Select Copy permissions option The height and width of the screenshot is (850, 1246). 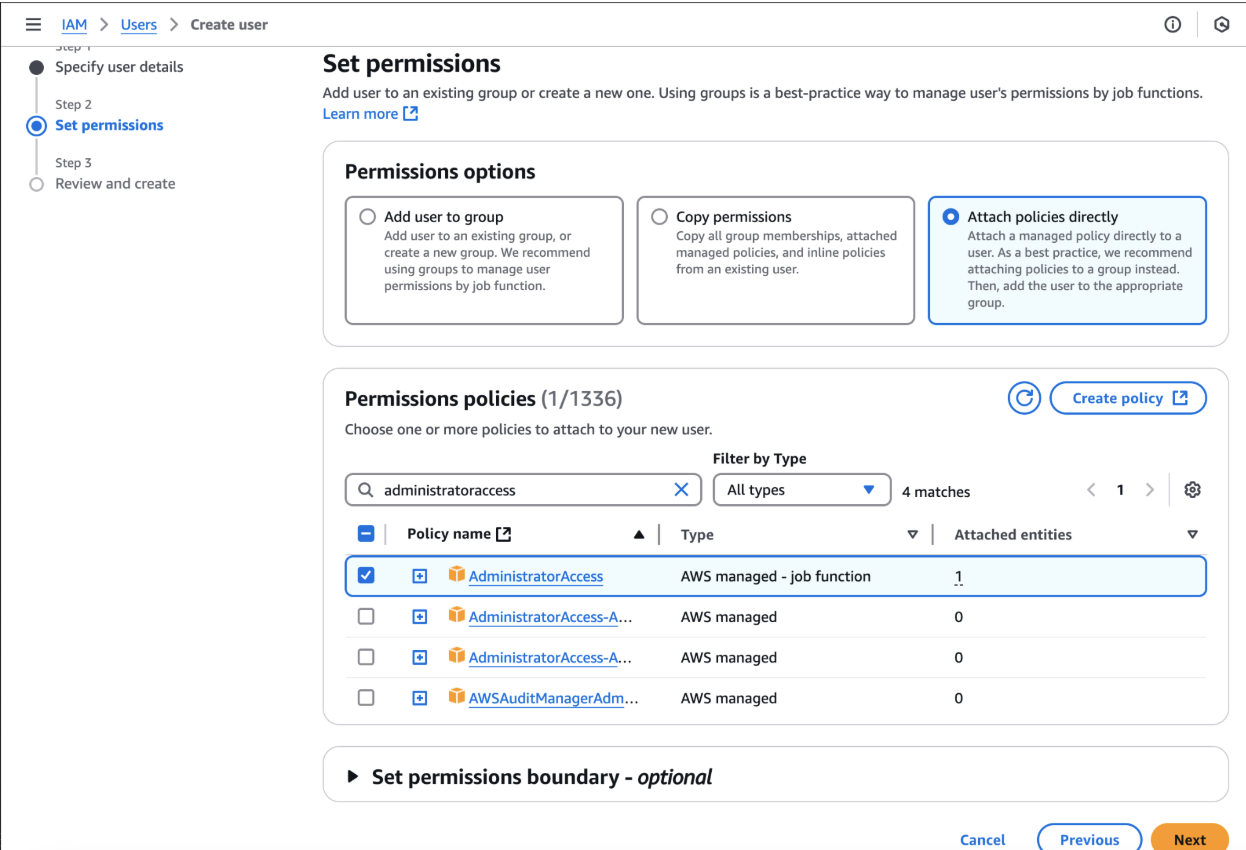659,216
